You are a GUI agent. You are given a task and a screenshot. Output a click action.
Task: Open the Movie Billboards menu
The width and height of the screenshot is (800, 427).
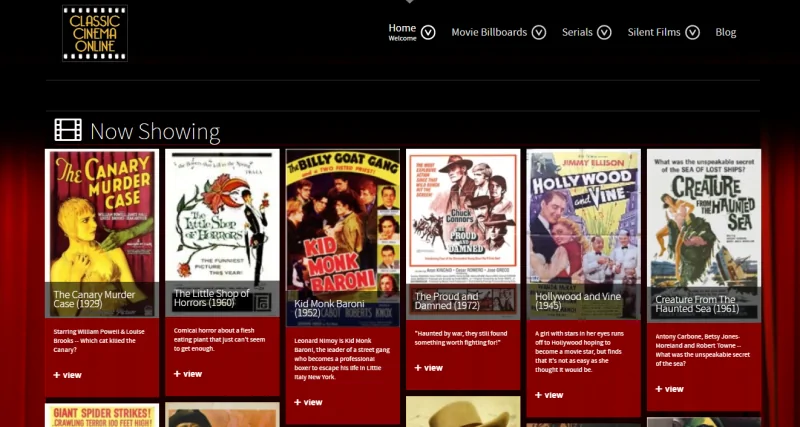pos(489,32)
